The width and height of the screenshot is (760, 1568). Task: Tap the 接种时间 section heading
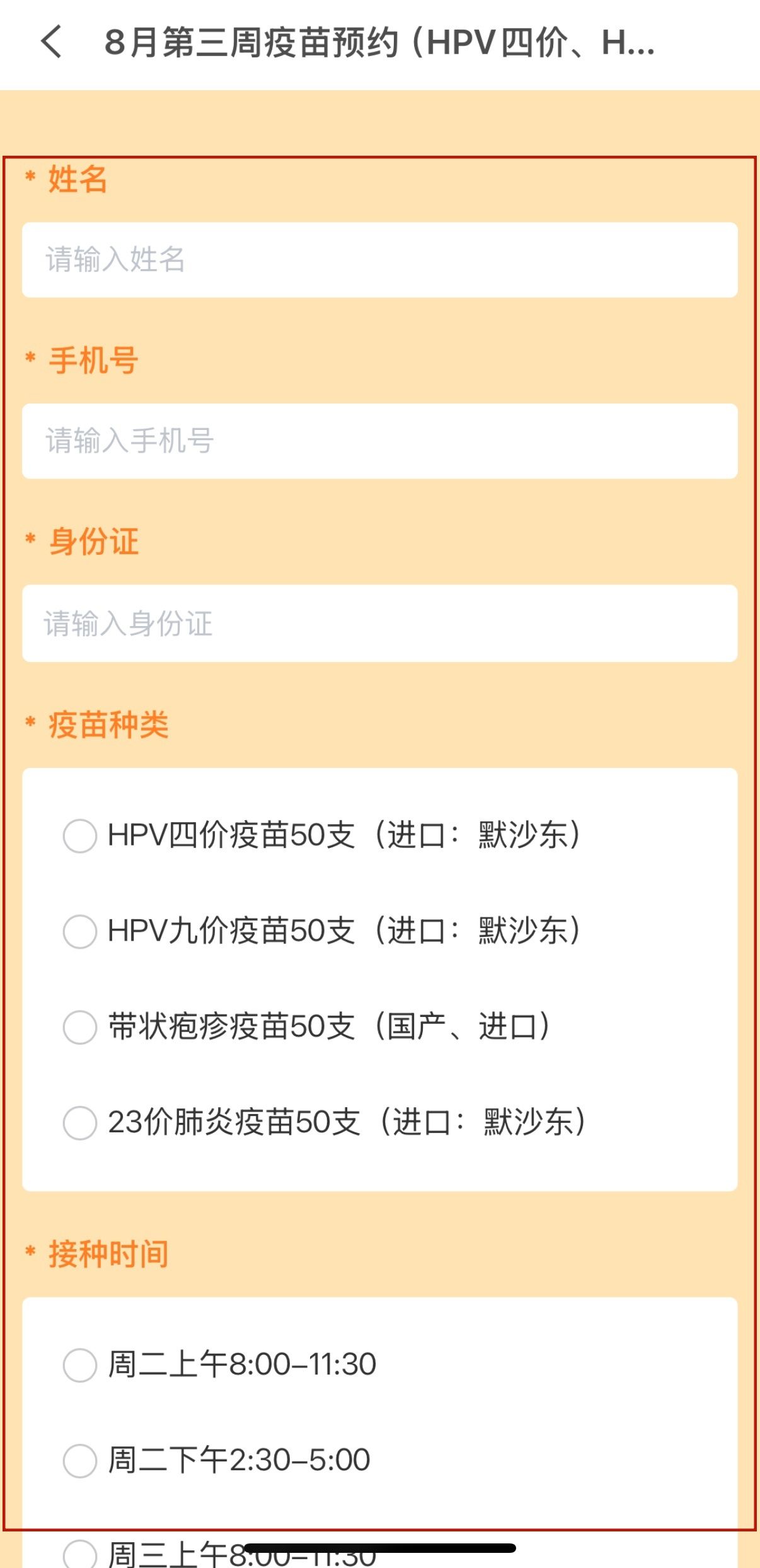tap(108, 1253)
